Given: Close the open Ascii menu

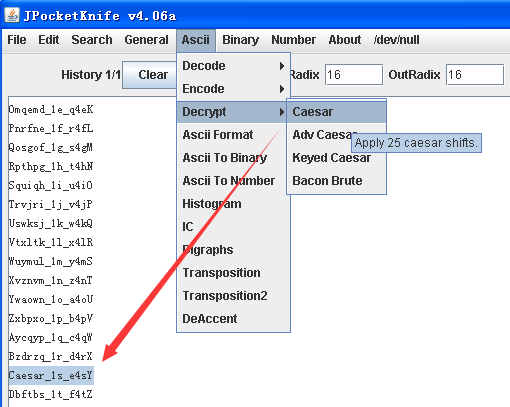Looking at the screenshot, I should click(196, 40).
